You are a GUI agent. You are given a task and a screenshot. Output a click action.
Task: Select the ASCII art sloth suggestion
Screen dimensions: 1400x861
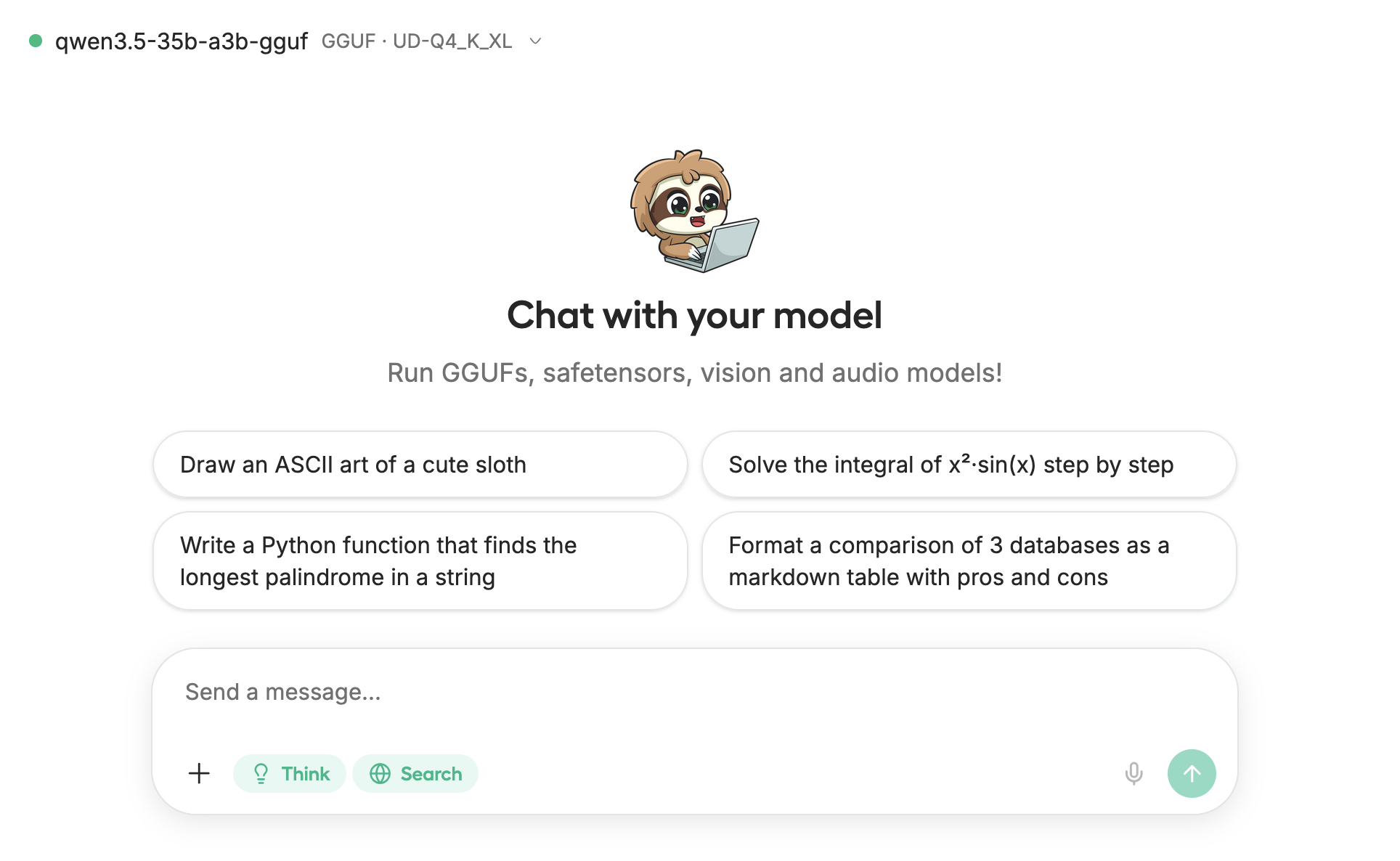pos(420,465)
